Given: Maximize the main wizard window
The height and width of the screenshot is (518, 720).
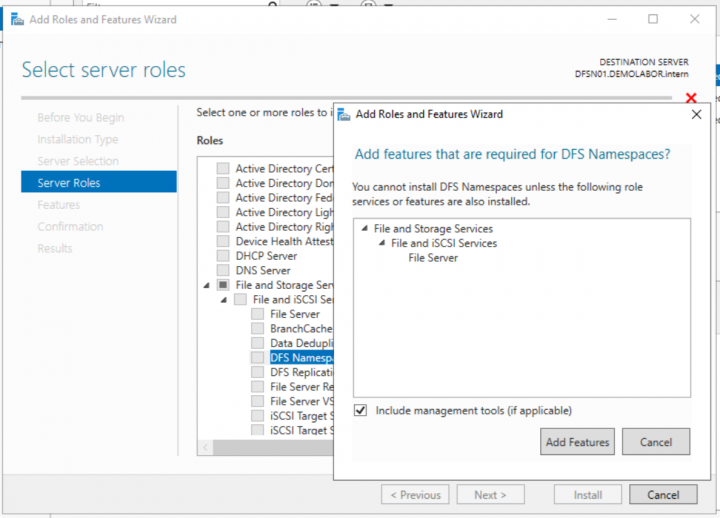Looking at the screenshot, I should [653, 19].
